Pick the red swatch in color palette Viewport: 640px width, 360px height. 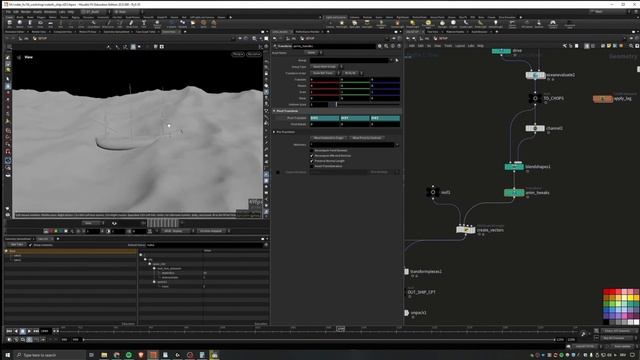606,291
